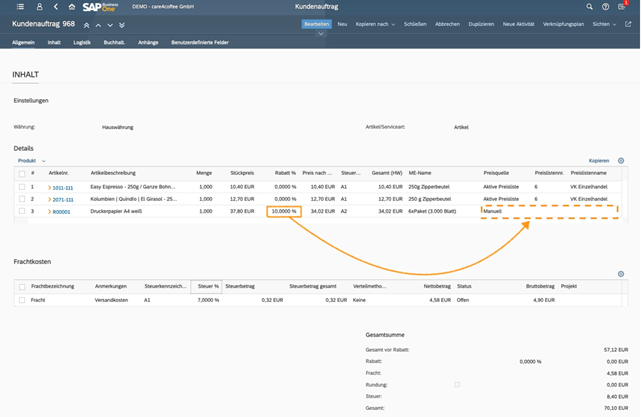Tick the Fracht row checkbox
The image size is (643, 417).
point(22,299)
